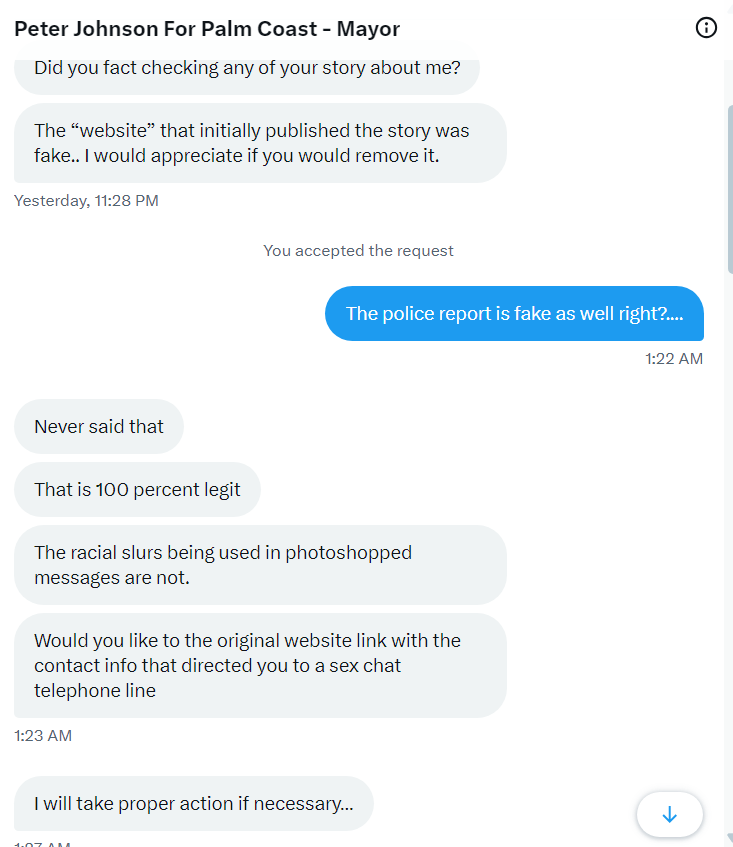
Task: Click the "That is 100 percent legit" bubble
Action: coord(137,490)
